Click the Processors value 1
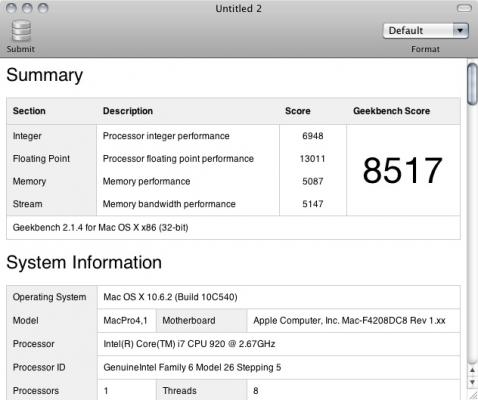The width and height of the screenshot is (478, 400). [x=106, y=391]
